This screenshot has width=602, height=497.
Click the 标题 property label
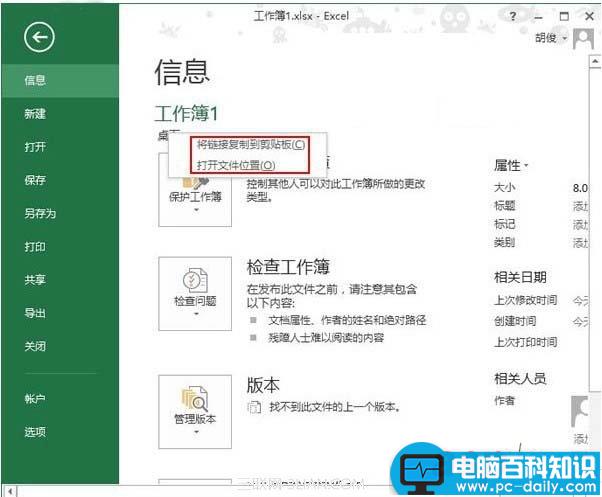click(504, 206)
